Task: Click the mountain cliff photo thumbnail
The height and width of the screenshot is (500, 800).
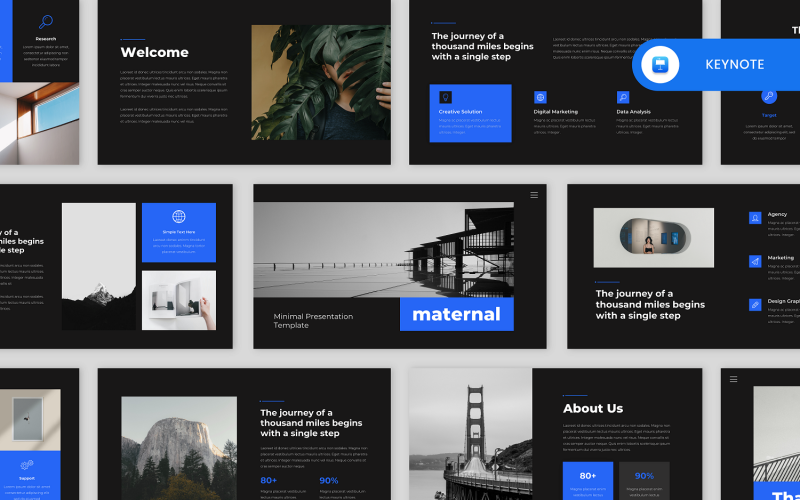Action: (x=179, y=448)
